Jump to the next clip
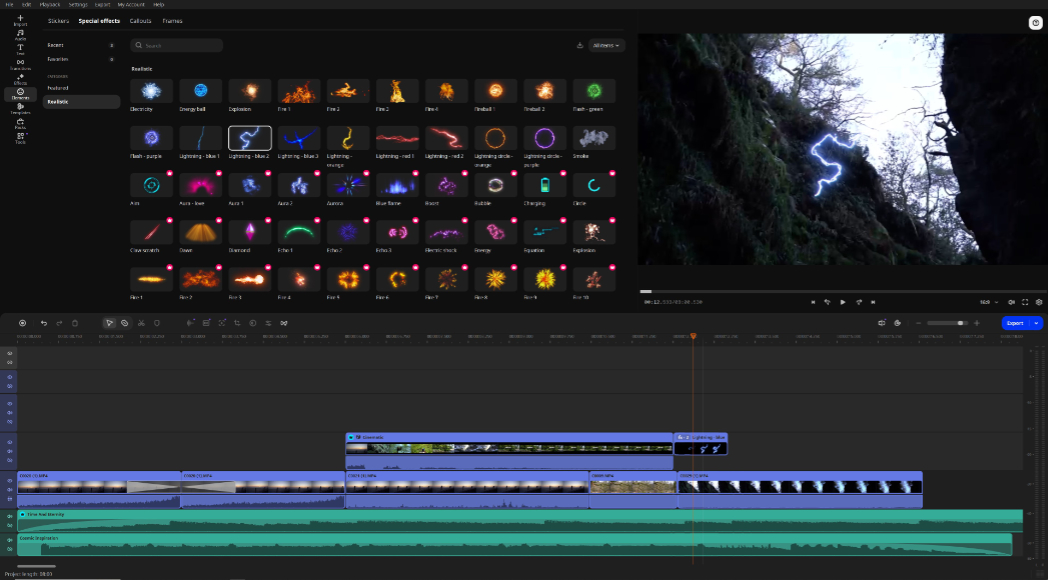This screenshot has width=1048, height=580. click(873, 302)
